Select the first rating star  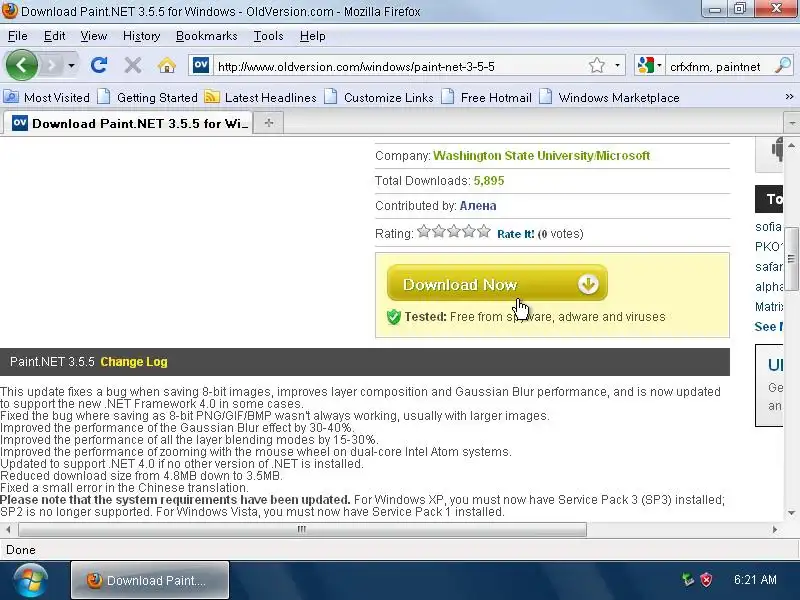coord(423,232)
